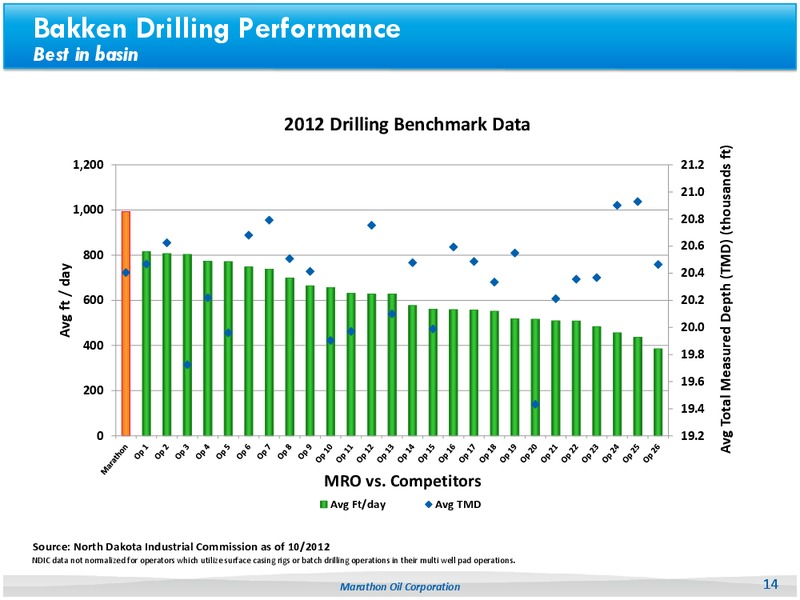Click the '19.2' right axis value

692,436
